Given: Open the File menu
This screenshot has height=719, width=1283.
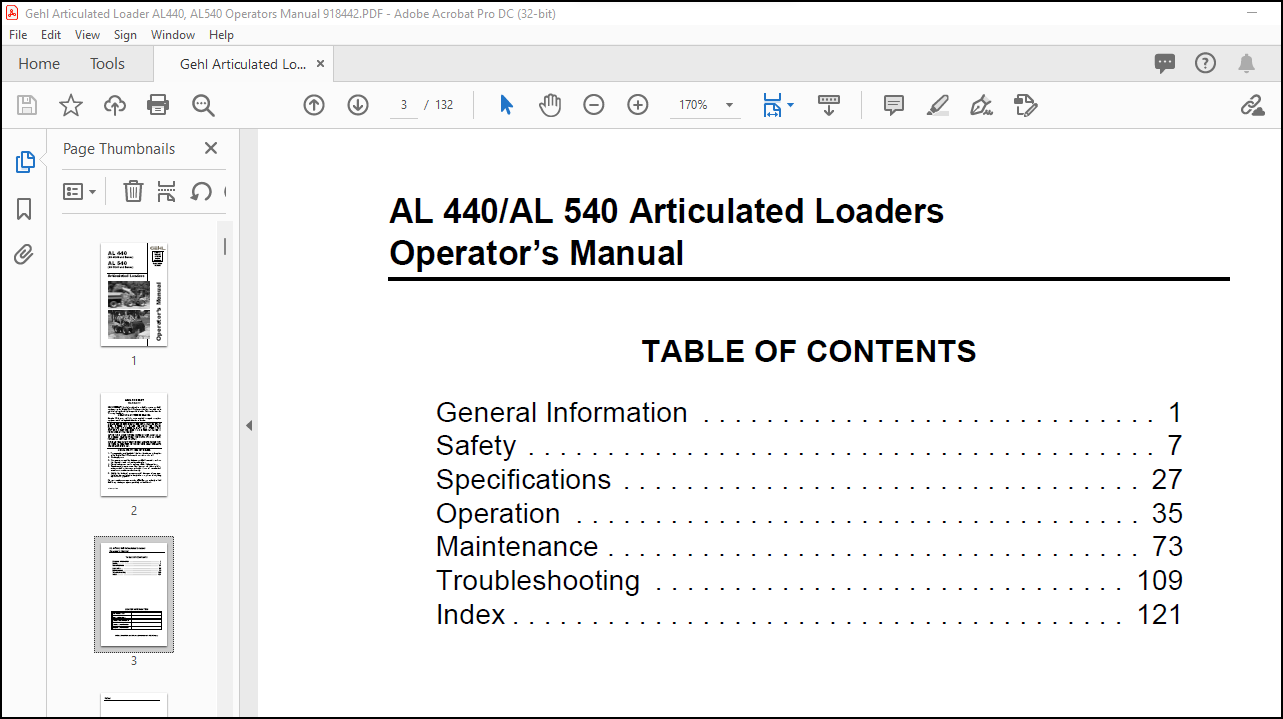Looking at the screenshot, I should (18, 35).
